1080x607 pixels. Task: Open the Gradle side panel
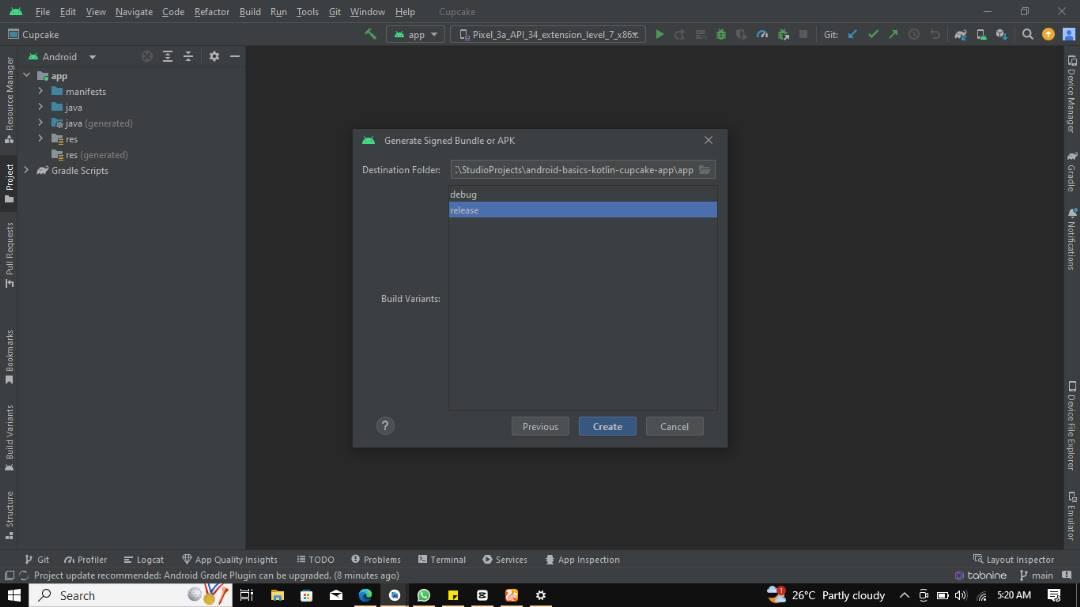coord(1071,171)
